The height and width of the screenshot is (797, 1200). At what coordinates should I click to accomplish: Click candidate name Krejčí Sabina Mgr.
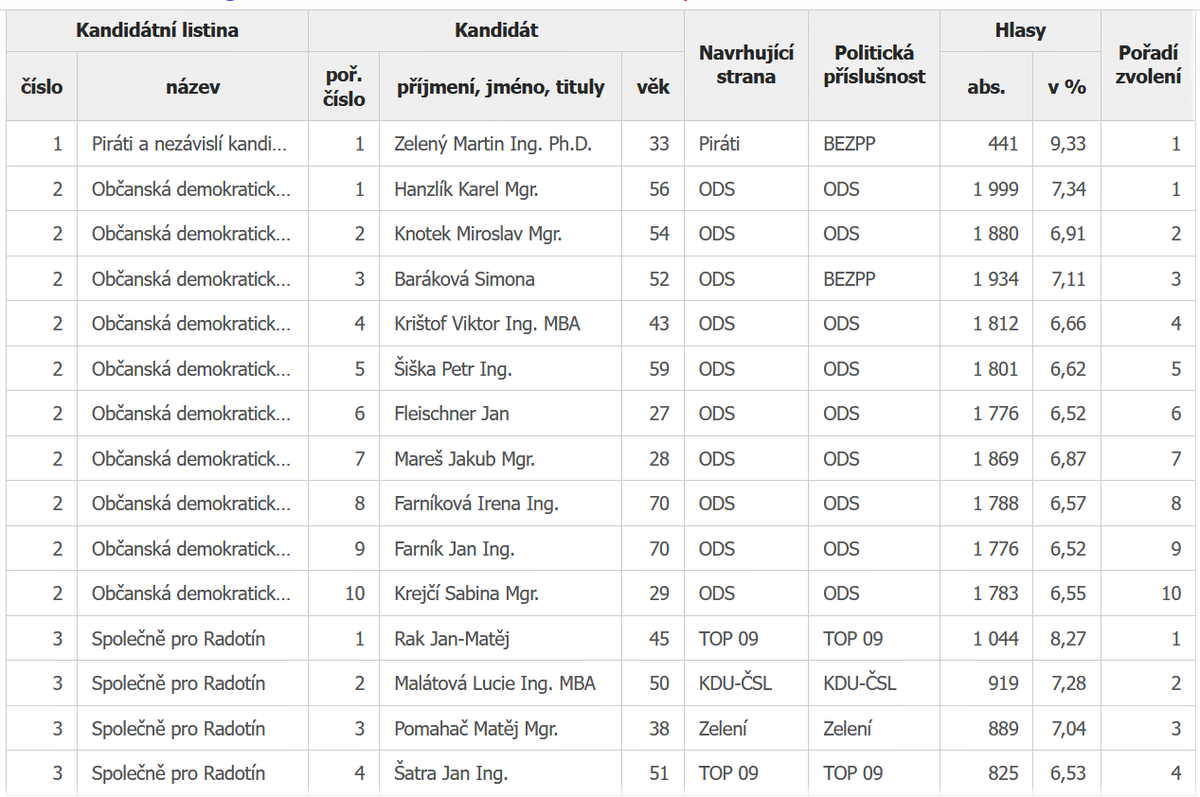point(466,594)
